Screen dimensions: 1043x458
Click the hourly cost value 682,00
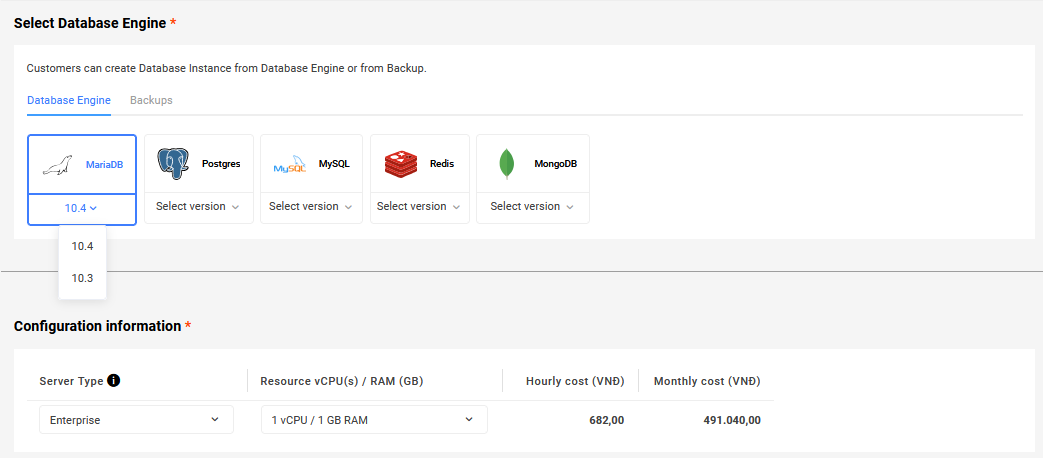[x=607, y=420]
